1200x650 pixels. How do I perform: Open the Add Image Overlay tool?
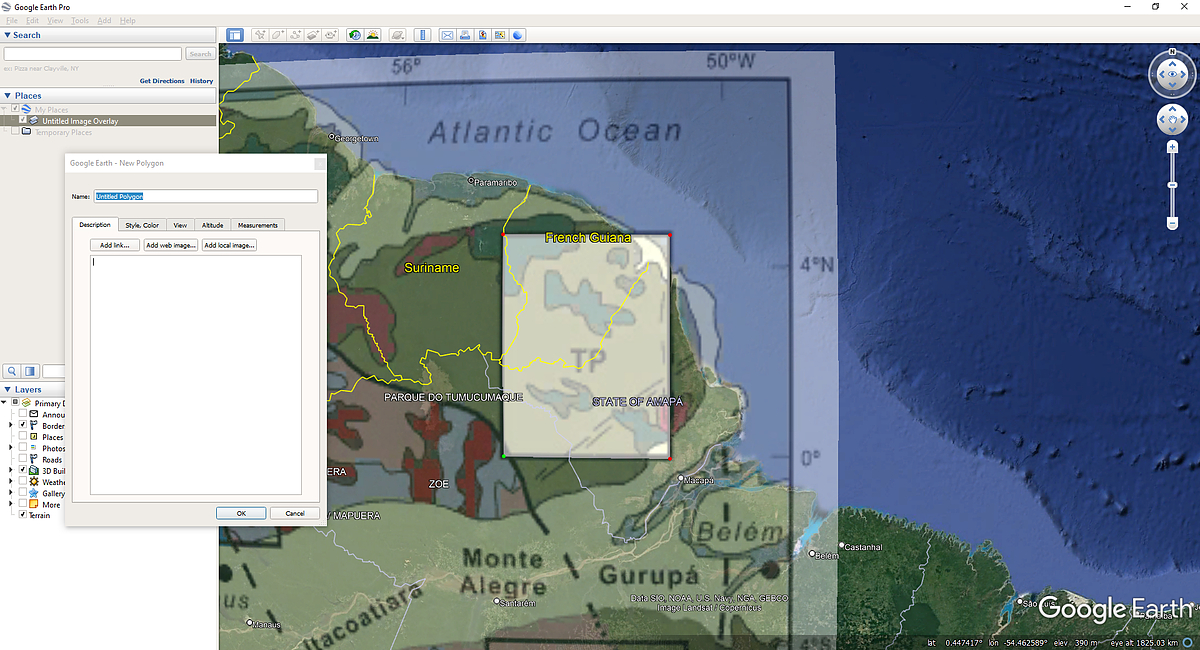coord(315,34)
